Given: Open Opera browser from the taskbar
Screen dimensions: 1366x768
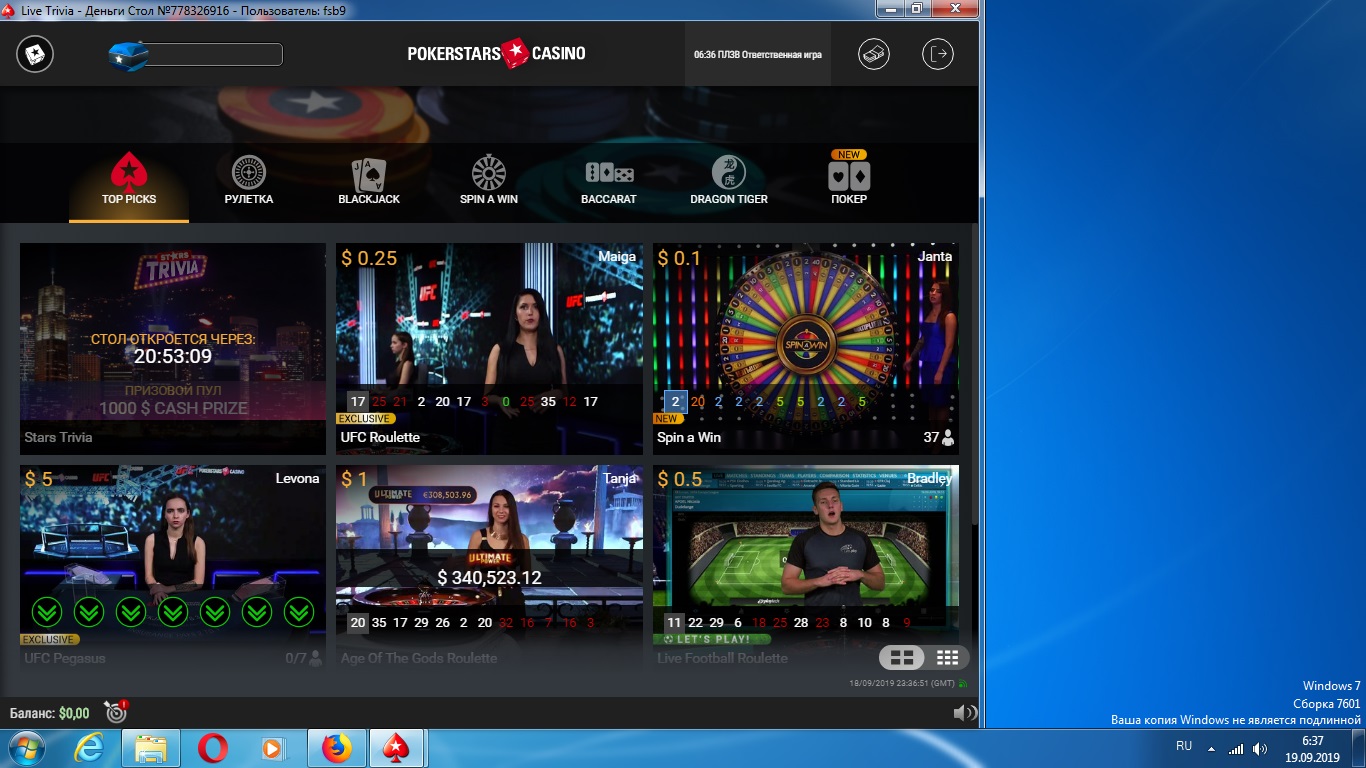Looking at the screenshot, I should [212, 748].
